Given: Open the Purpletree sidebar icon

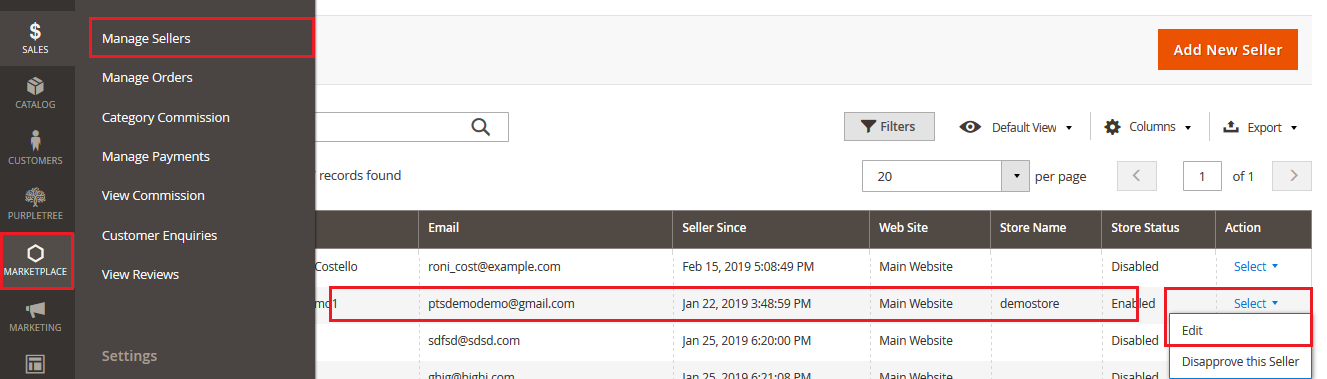Looking at the screenshot, I should [35, 204].
